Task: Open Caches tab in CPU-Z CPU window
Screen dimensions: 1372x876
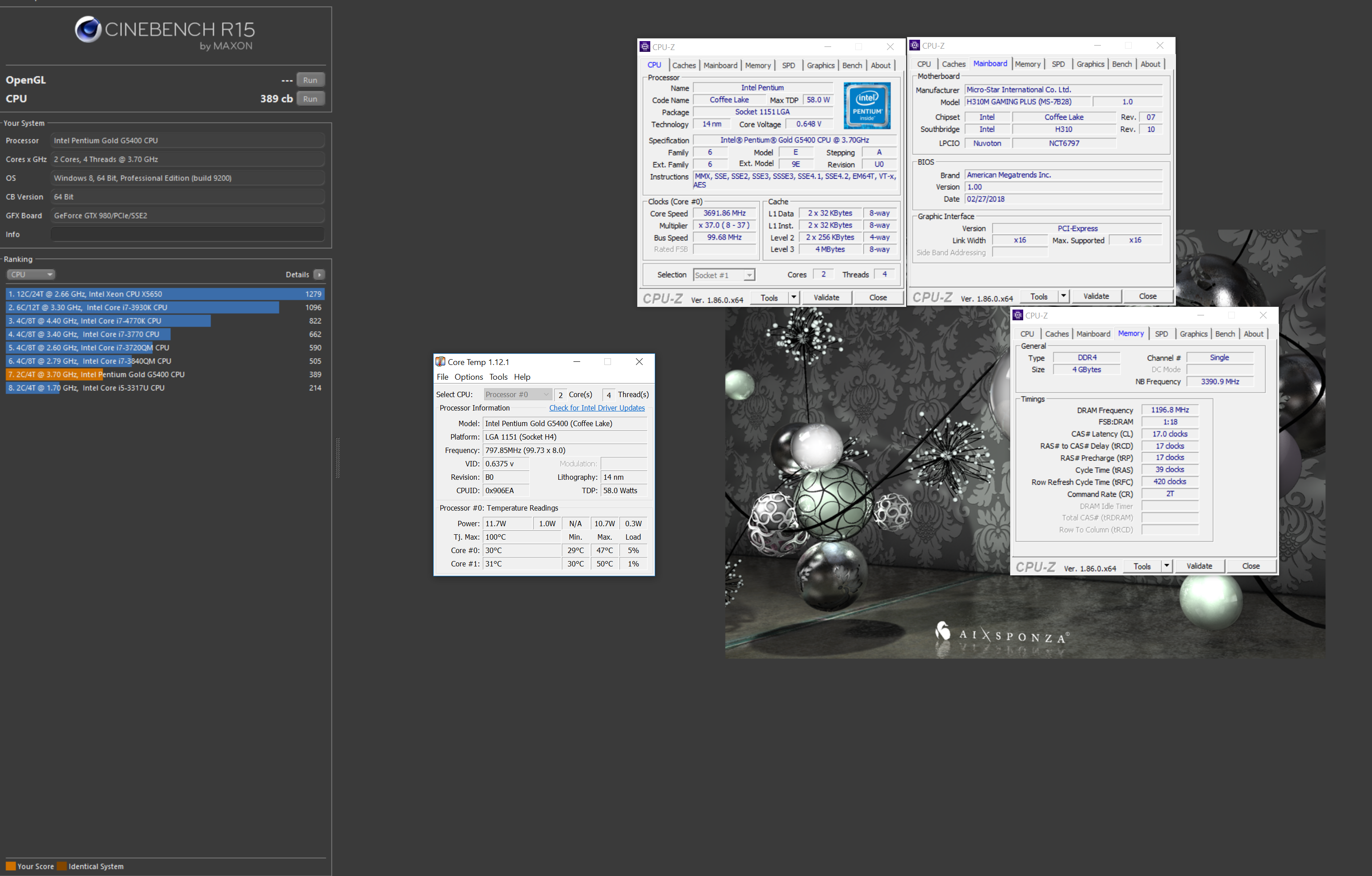Action: (684, 66)
